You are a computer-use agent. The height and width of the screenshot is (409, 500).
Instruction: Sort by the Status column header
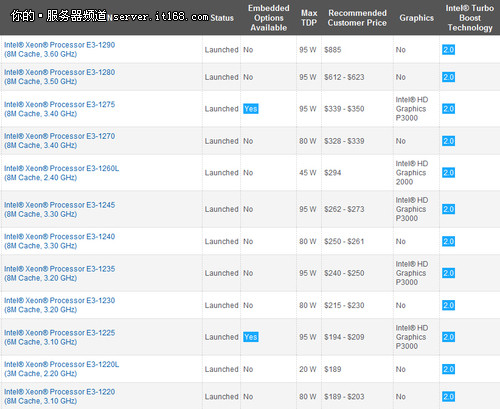tap(222, 18)
